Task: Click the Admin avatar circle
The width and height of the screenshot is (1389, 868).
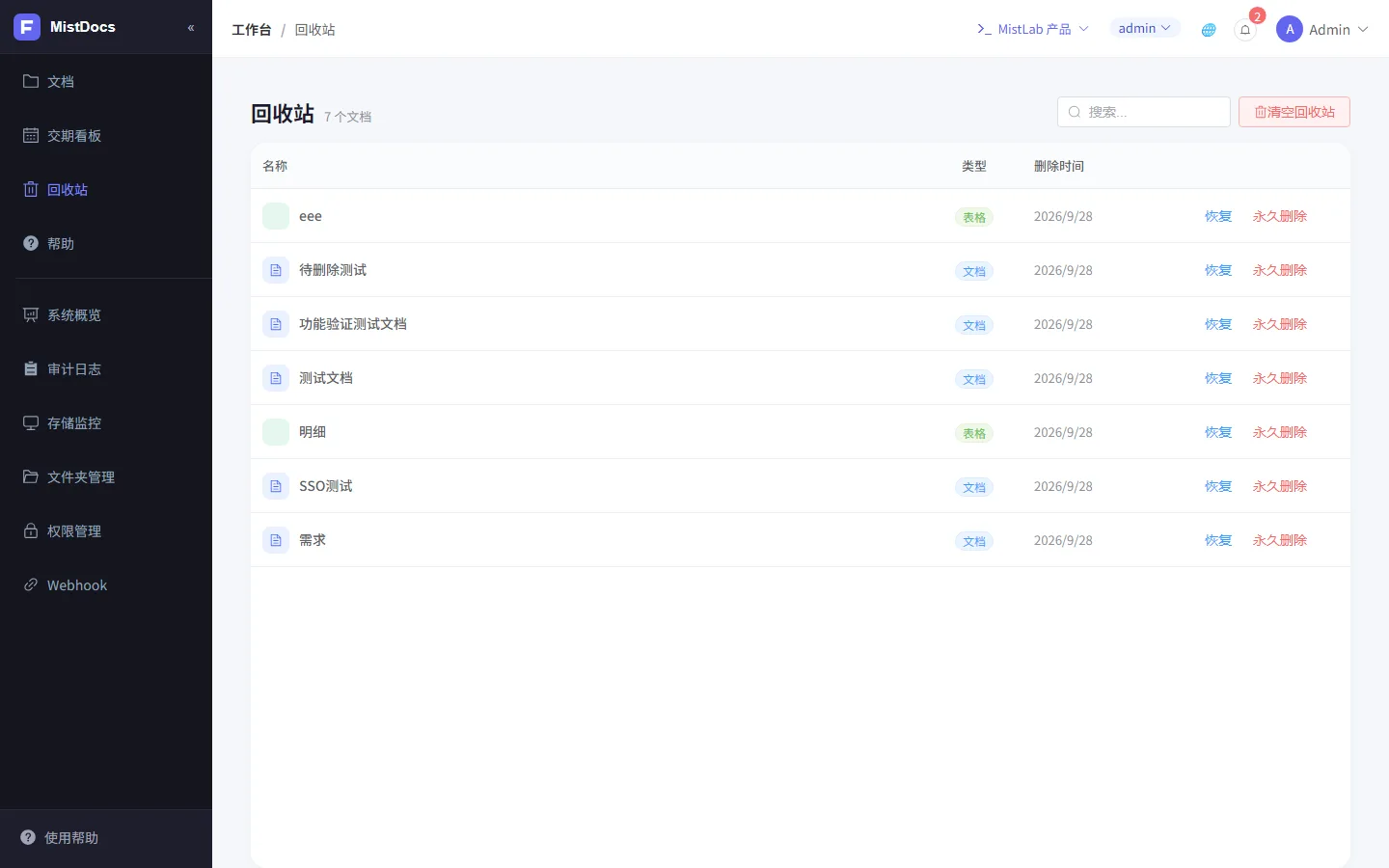Action: click(x=1290, y=30)
